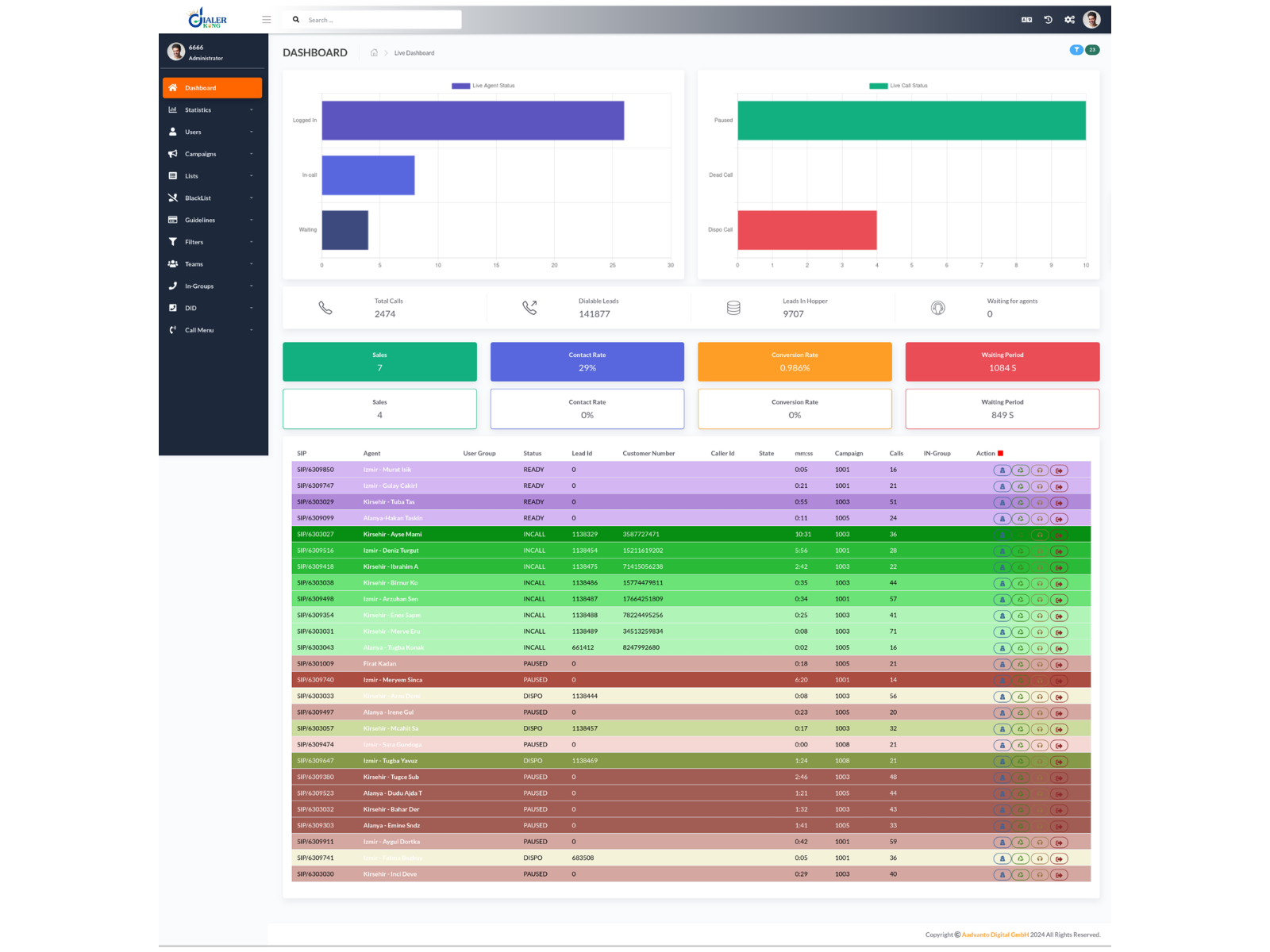This screenshot has width=1270, height=952.
Task: Open the filter funnel button above the dashboard
Action: pyautogui.click(x=1076, y=49)
